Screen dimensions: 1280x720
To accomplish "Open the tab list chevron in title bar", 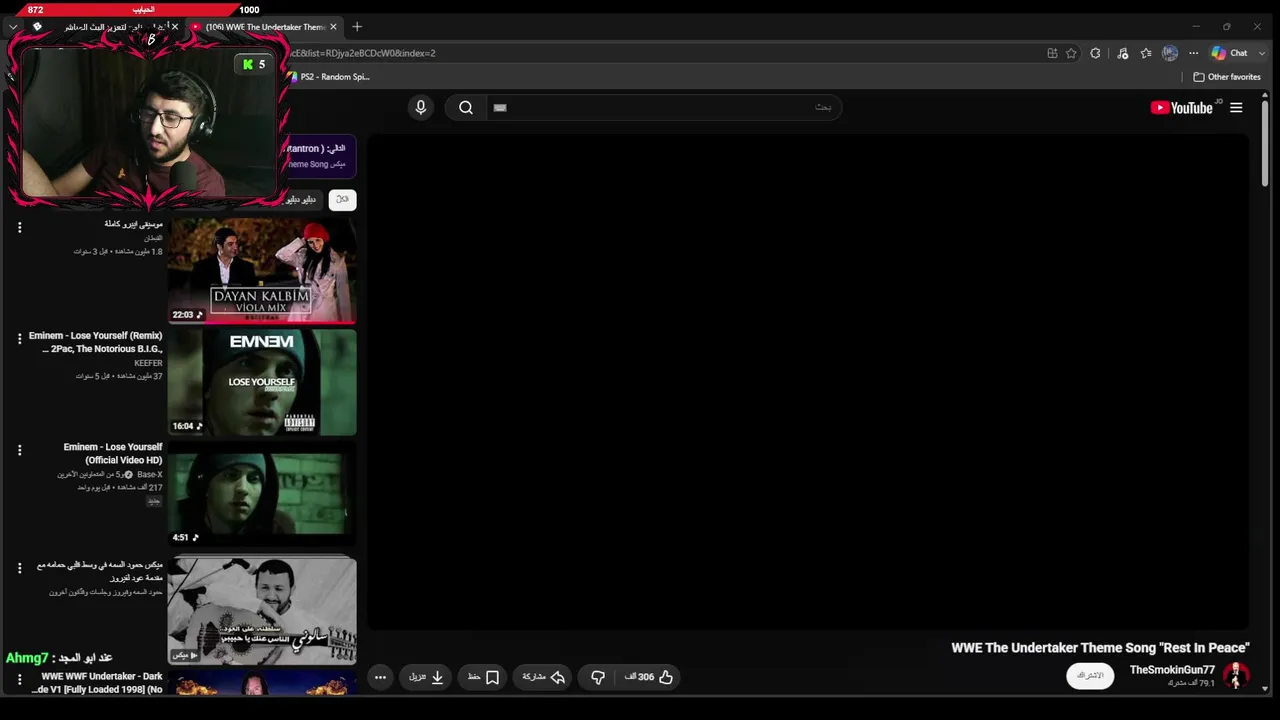I will click(13, 27).
